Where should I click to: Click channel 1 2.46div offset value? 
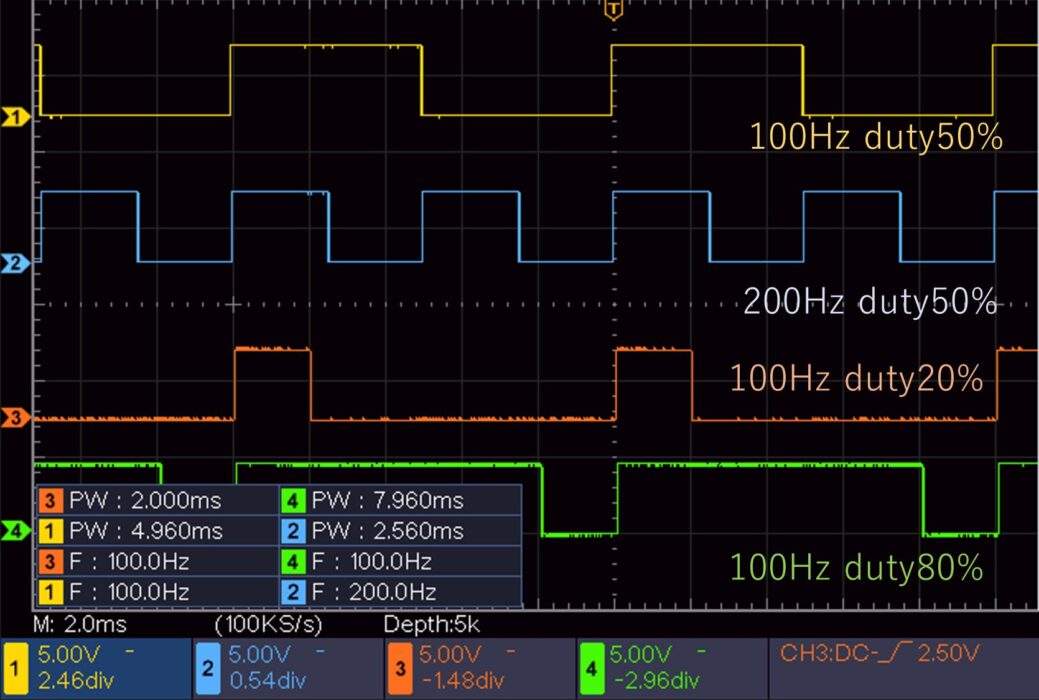click(x=76, y=681)
